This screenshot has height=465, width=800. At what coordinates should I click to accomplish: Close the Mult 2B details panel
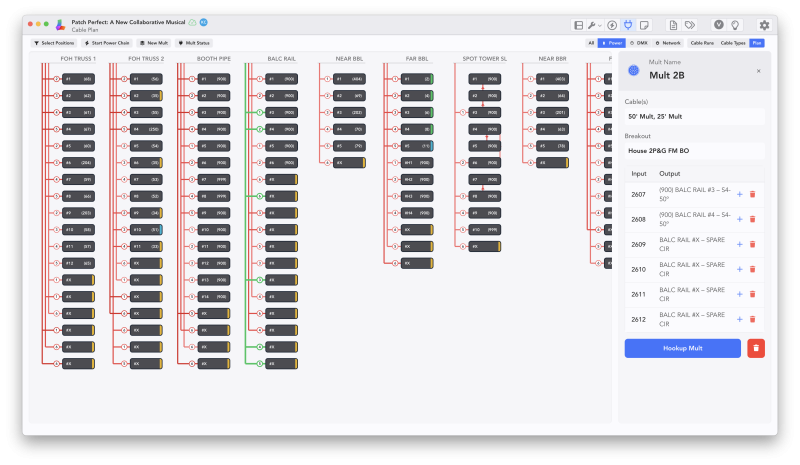point(759,71)
